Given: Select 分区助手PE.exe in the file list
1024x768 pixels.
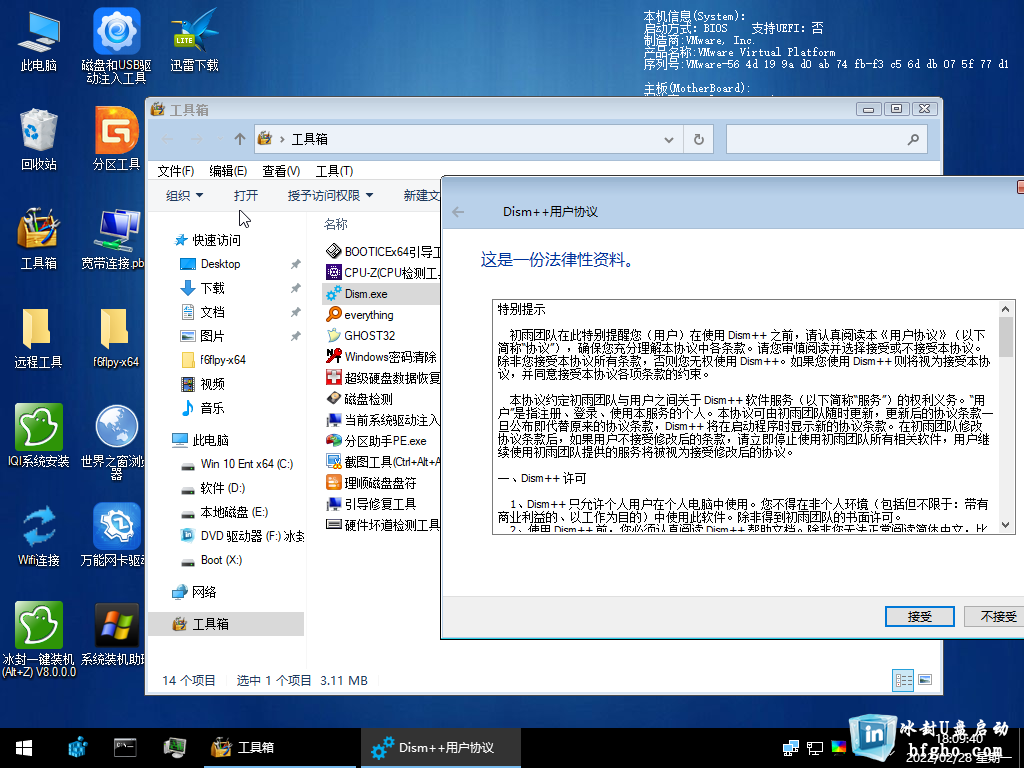Looking at the screenshot, I should pyautogui.click(x=376, y=441).
